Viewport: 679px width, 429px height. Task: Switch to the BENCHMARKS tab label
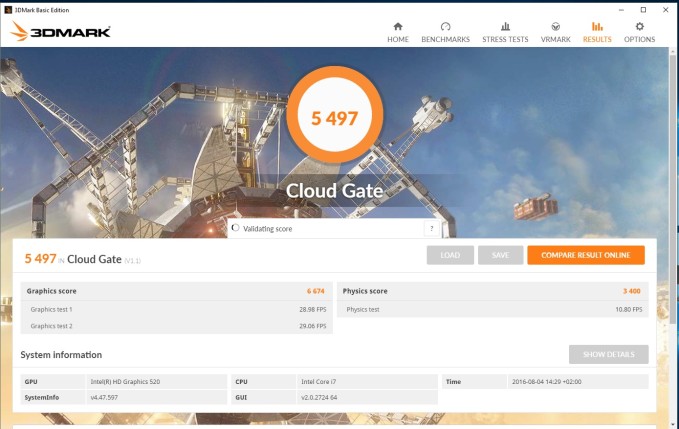point(446,39)
